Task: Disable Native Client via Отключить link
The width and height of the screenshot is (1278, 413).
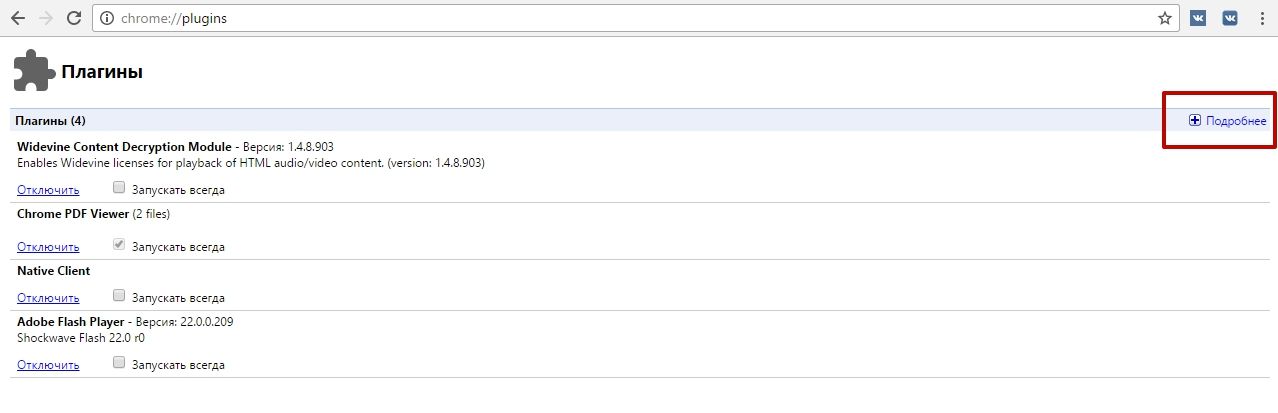Action: point(48,297)
